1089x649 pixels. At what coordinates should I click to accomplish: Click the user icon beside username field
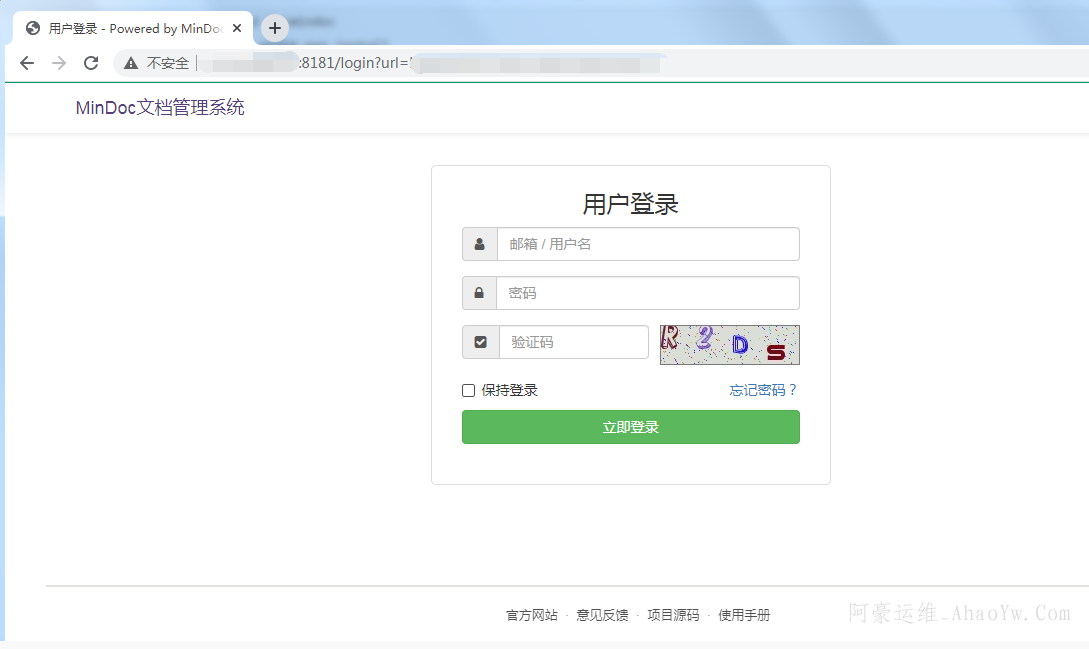pyautogui.click(x=480, y=244)
